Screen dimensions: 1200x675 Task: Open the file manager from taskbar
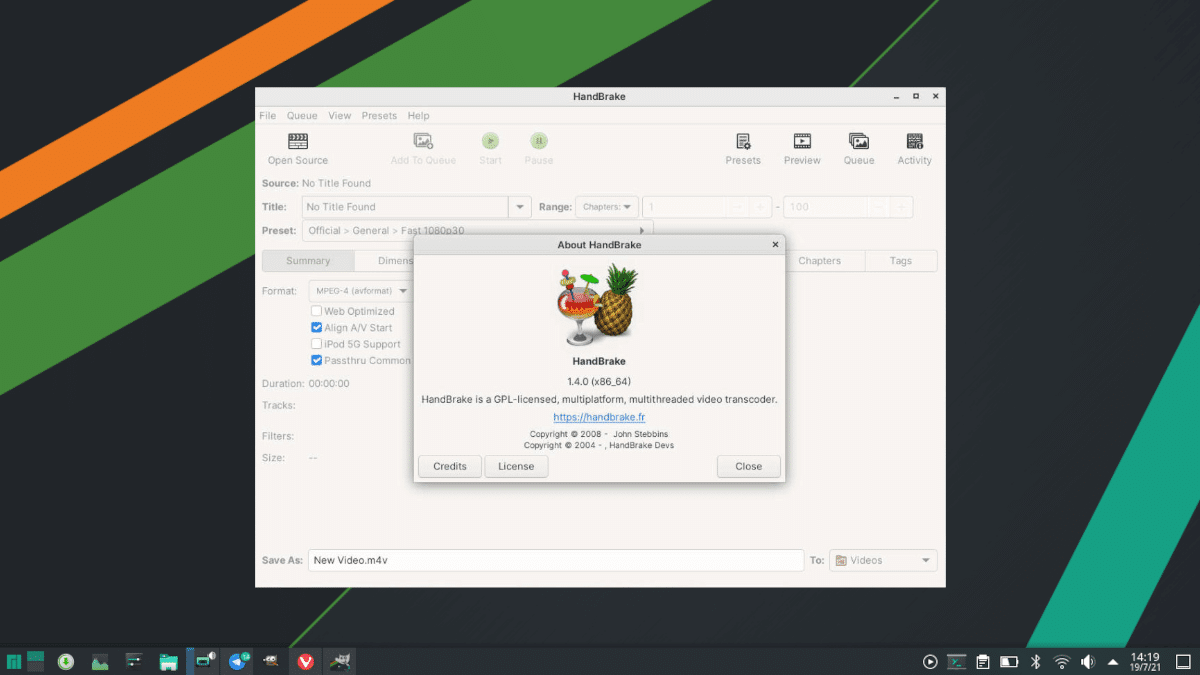[169, 661]
